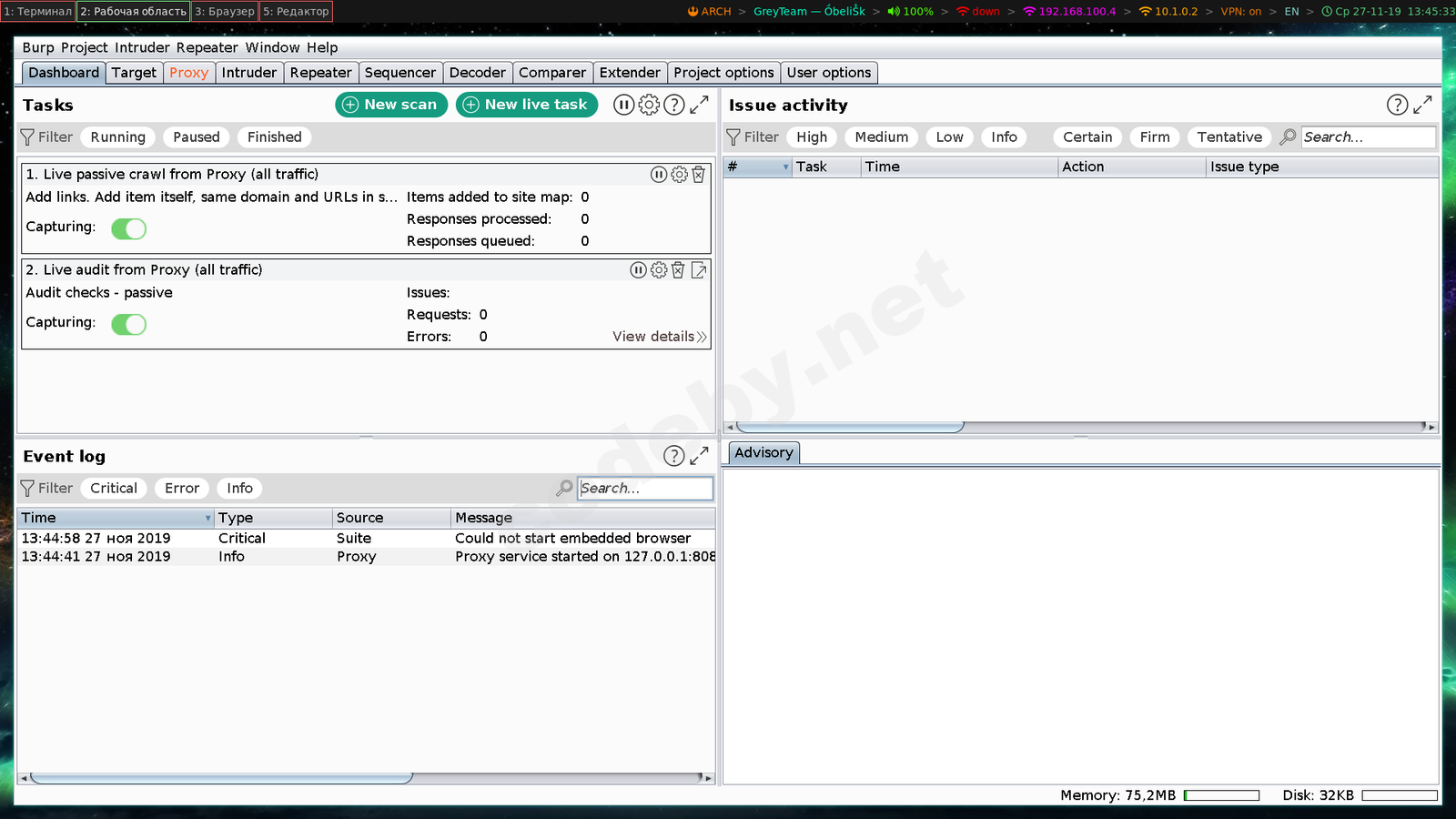Image resolution: width=1456 pixels, height=819 pixels.
Task: Click the search magnifier in Event log filter bar
Action: (x=564, y=488)
